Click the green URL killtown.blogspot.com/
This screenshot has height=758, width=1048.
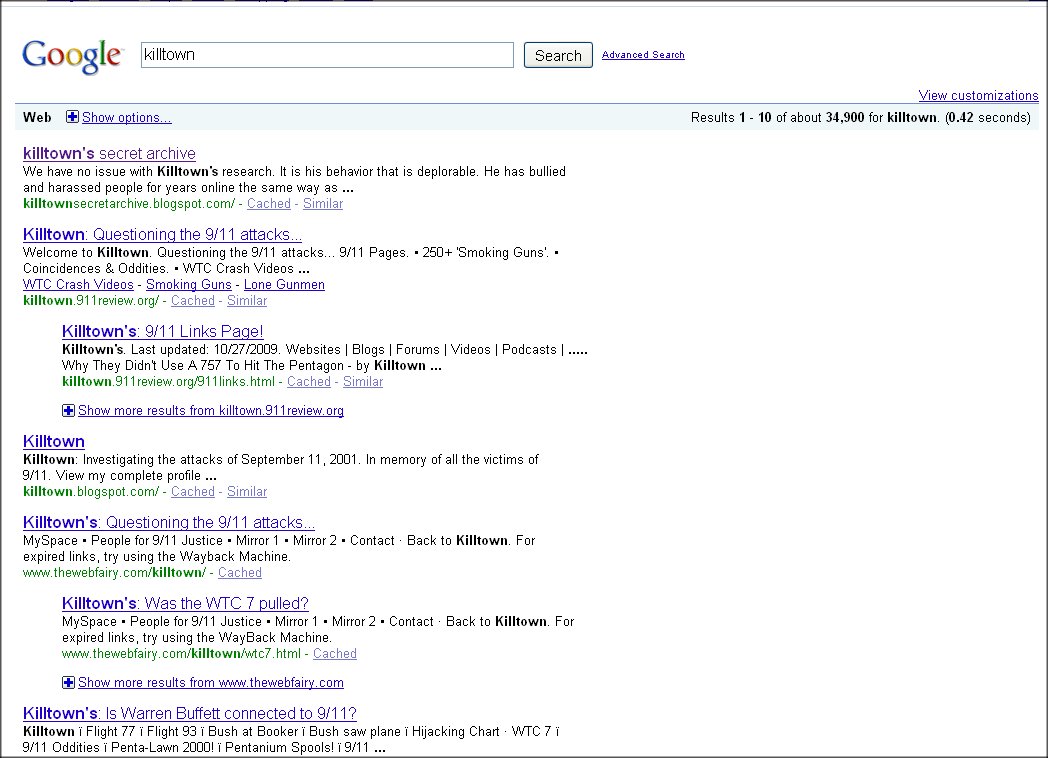(x=91, y=492)
